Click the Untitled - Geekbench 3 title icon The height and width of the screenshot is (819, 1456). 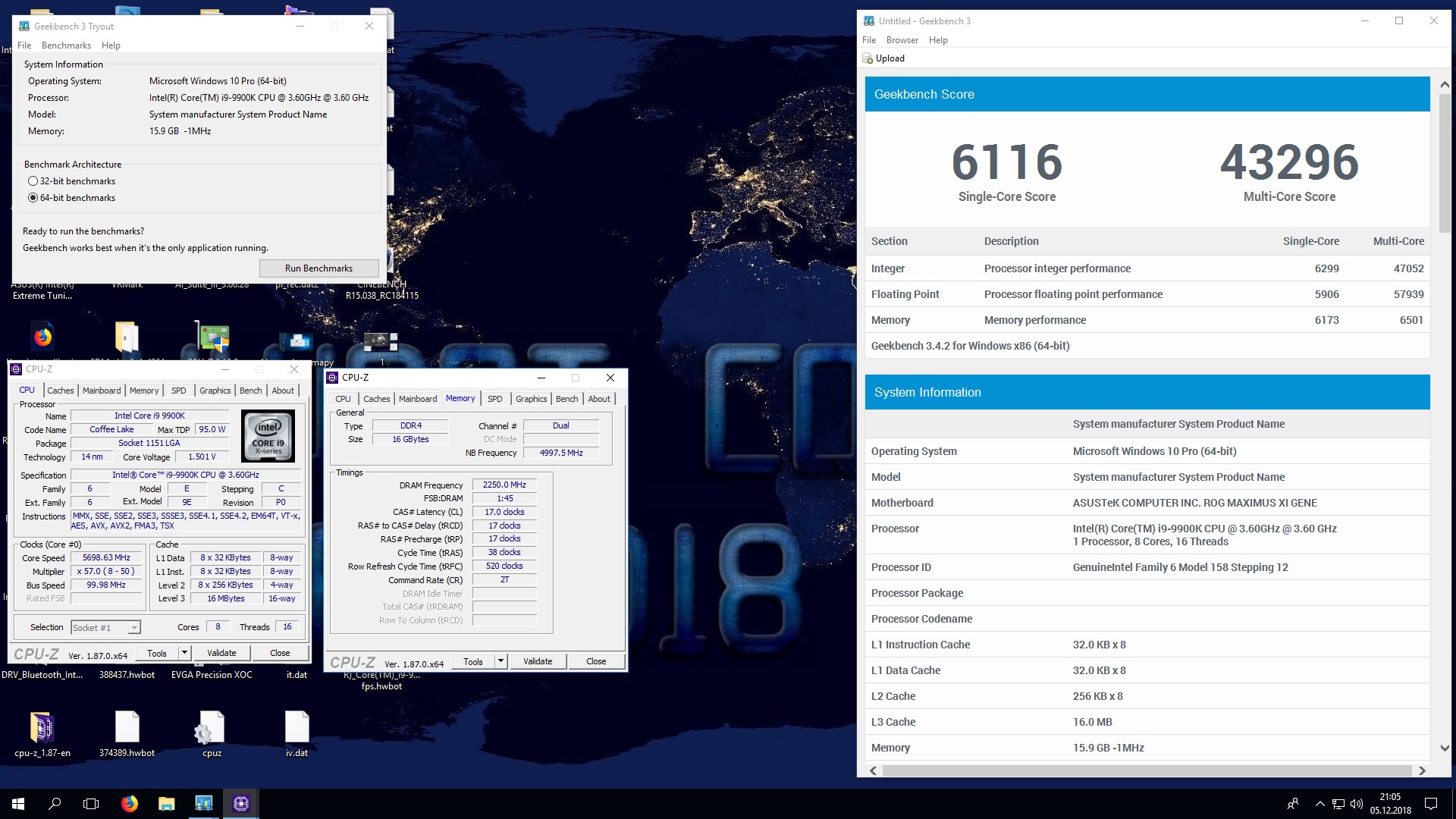tap(869, 21)
